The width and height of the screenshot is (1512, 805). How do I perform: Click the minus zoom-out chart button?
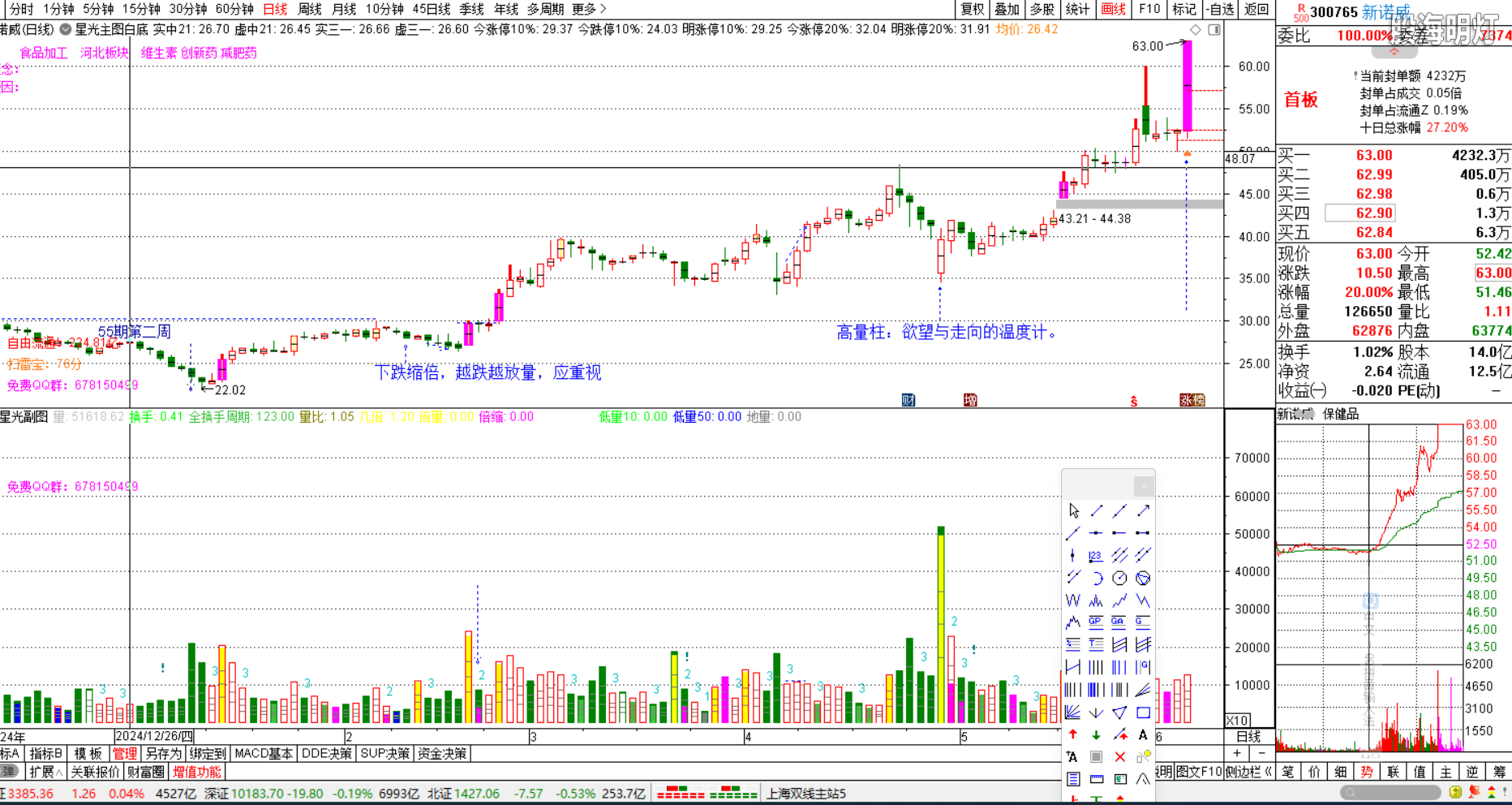[1261, 754]
